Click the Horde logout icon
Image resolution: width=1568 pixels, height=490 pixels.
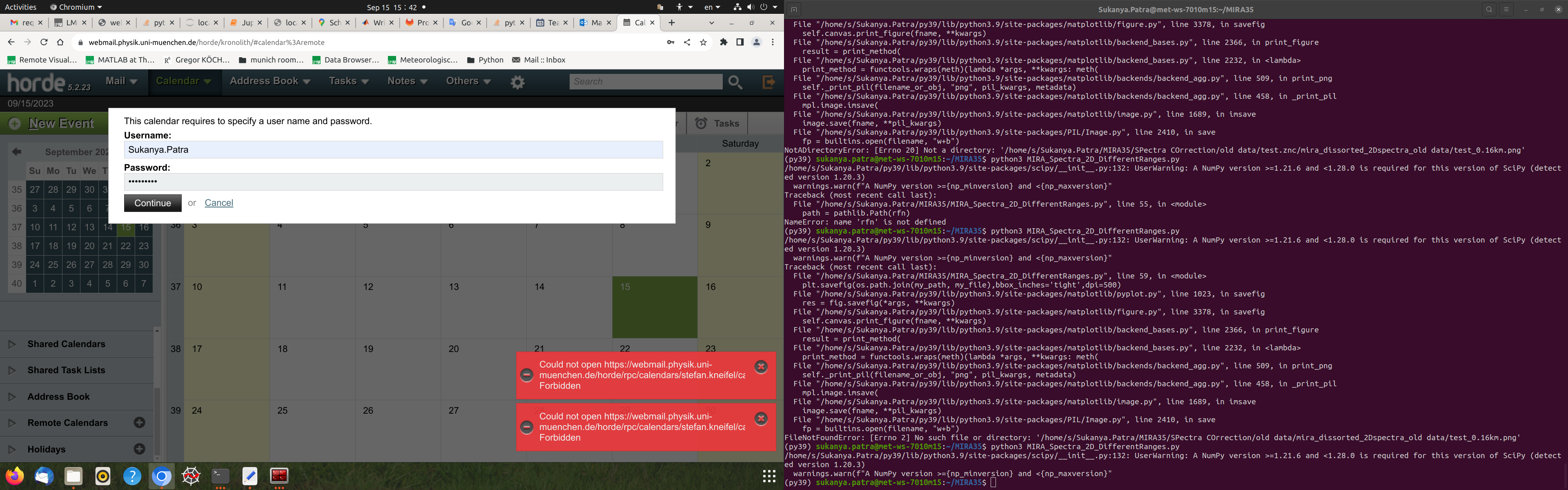[769, 82]
